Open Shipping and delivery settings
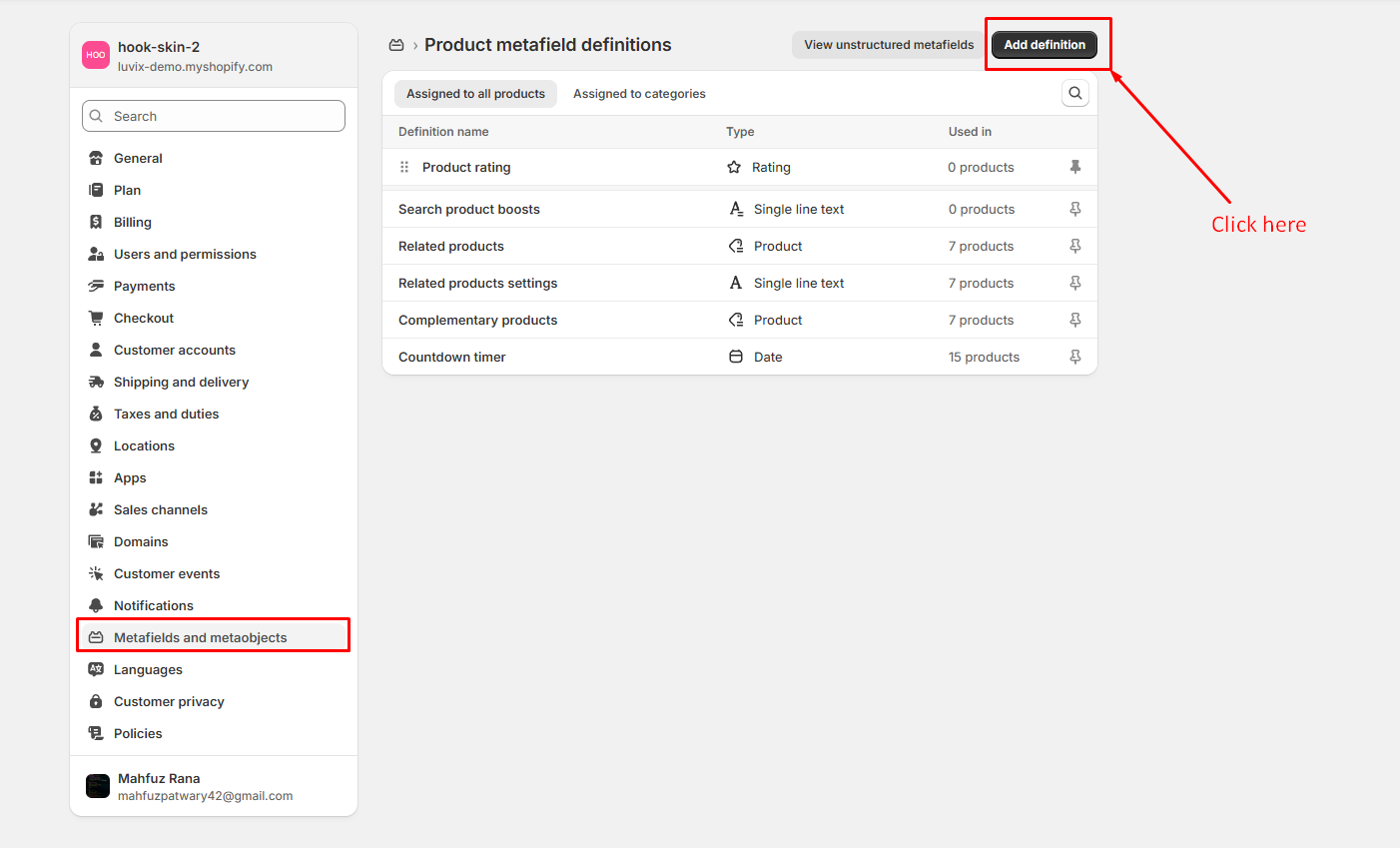This screenshot has height=848, width=1400. click(x=181, y=382)
